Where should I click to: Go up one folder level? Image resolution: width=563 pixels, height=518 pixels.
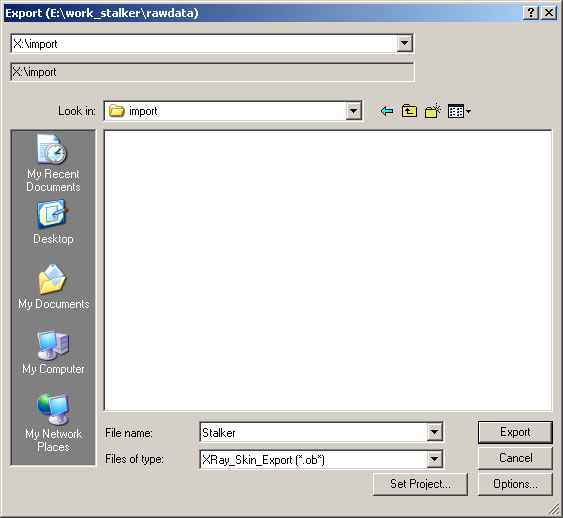(x=409, y=111)
